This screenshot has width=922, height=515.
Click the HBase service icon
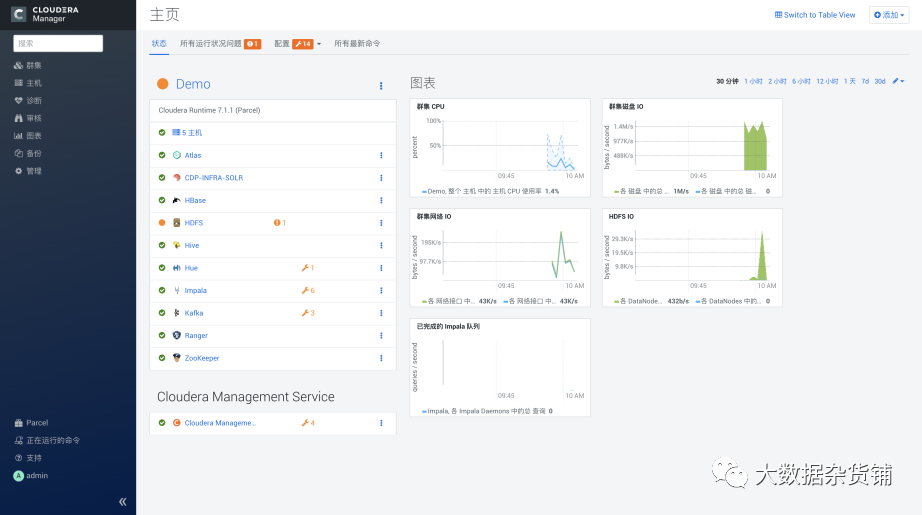coord(176,200)
